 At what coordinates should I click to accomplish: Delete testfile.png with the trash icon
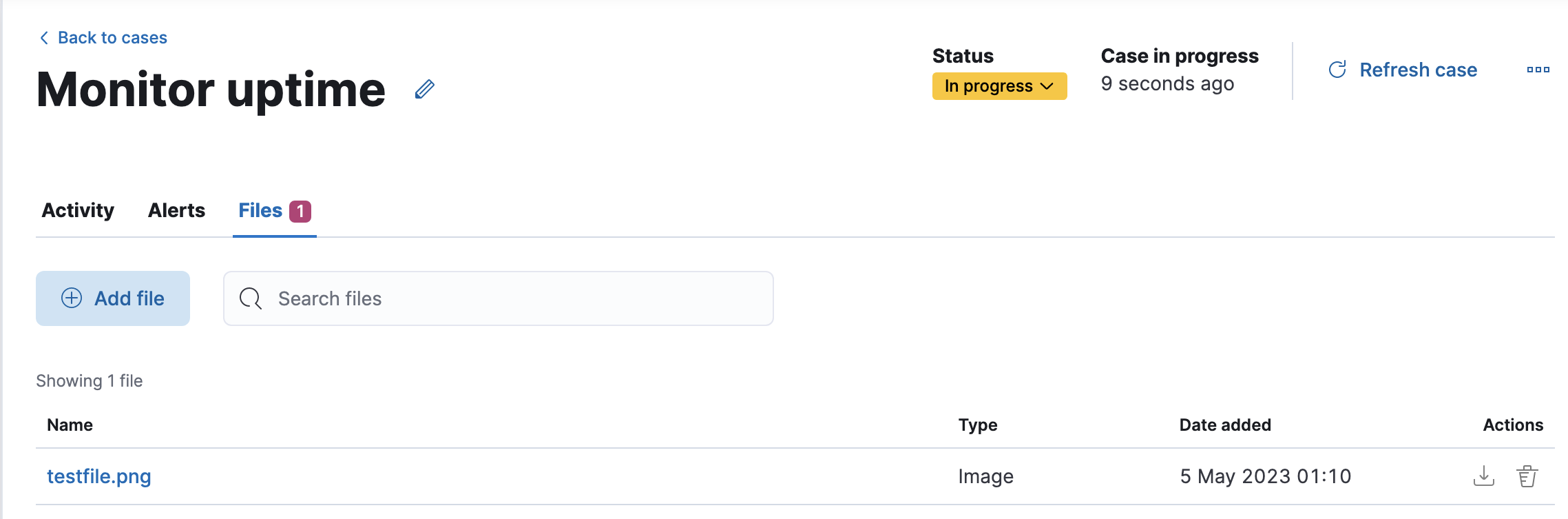click(x=1527, y=476)
